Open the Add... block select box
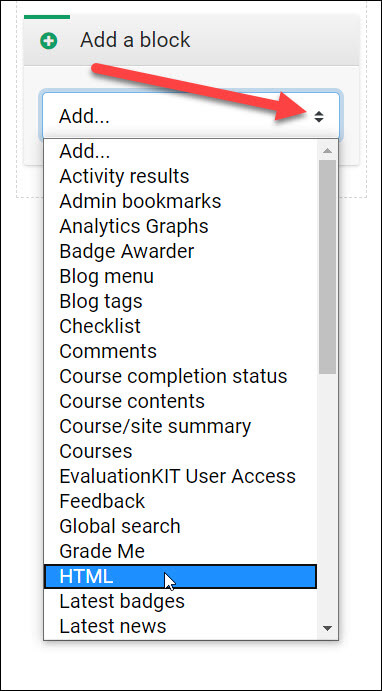The image size is (382, 691). pyautogui.click(x=190, y=117)
